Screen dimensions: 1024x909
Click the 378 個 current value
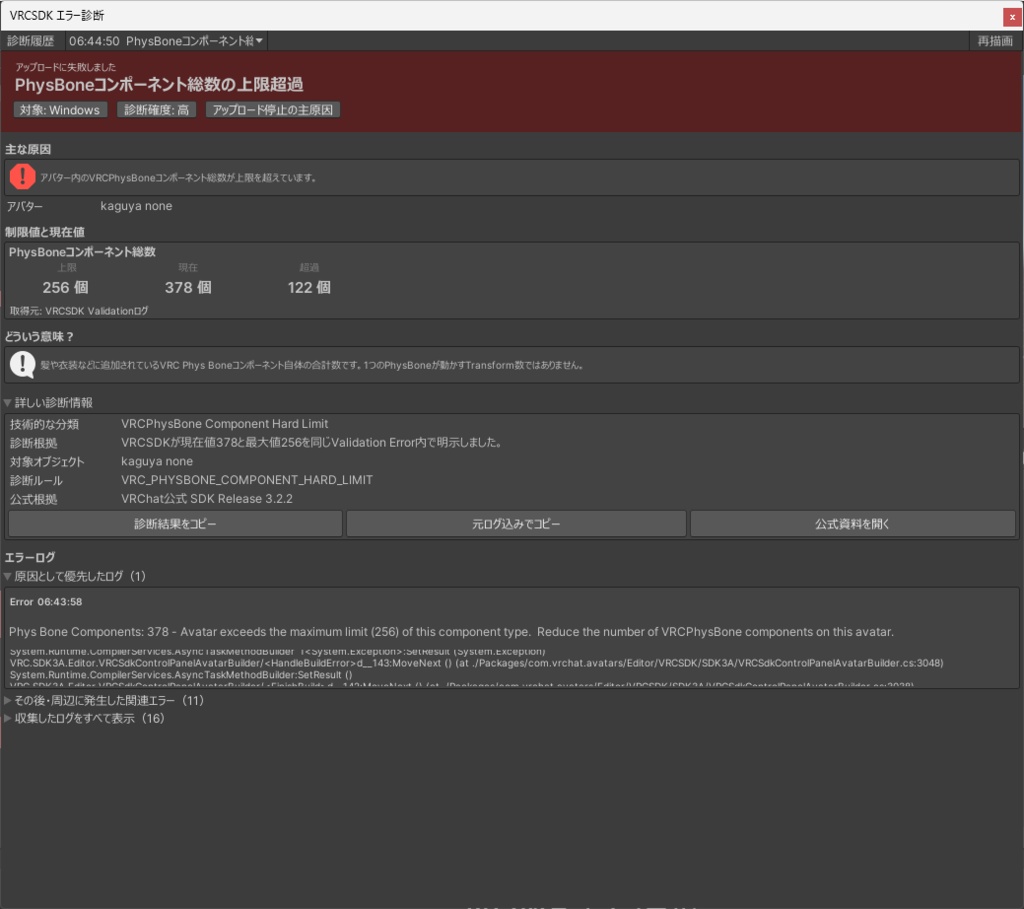(188, 287)
